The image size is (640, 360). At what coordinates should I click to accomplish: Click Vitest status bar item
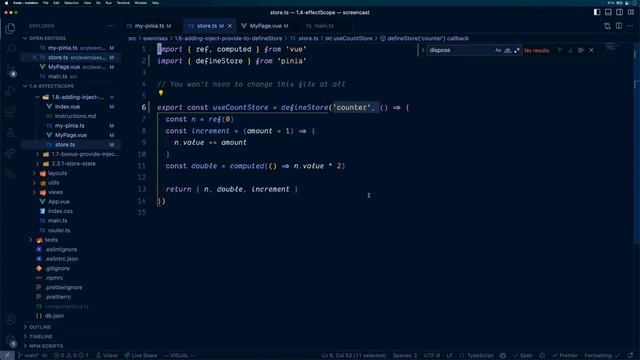107,356
